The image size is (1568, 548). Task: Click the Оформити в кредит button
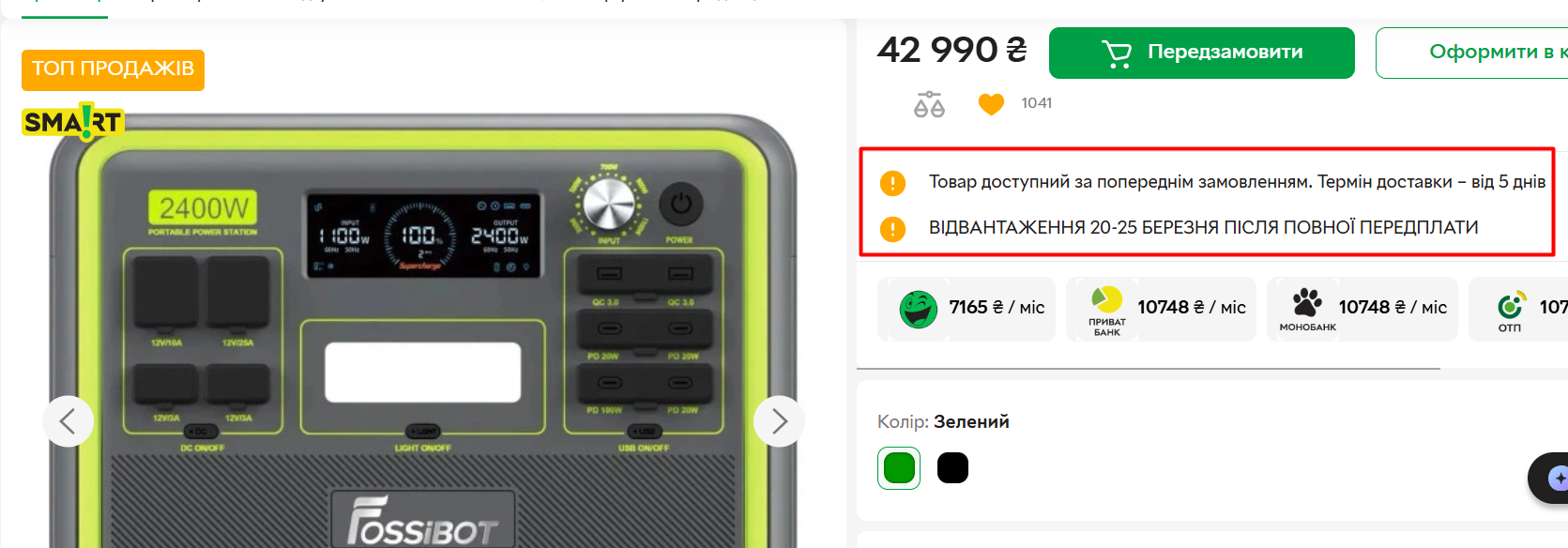(1471, 53)
